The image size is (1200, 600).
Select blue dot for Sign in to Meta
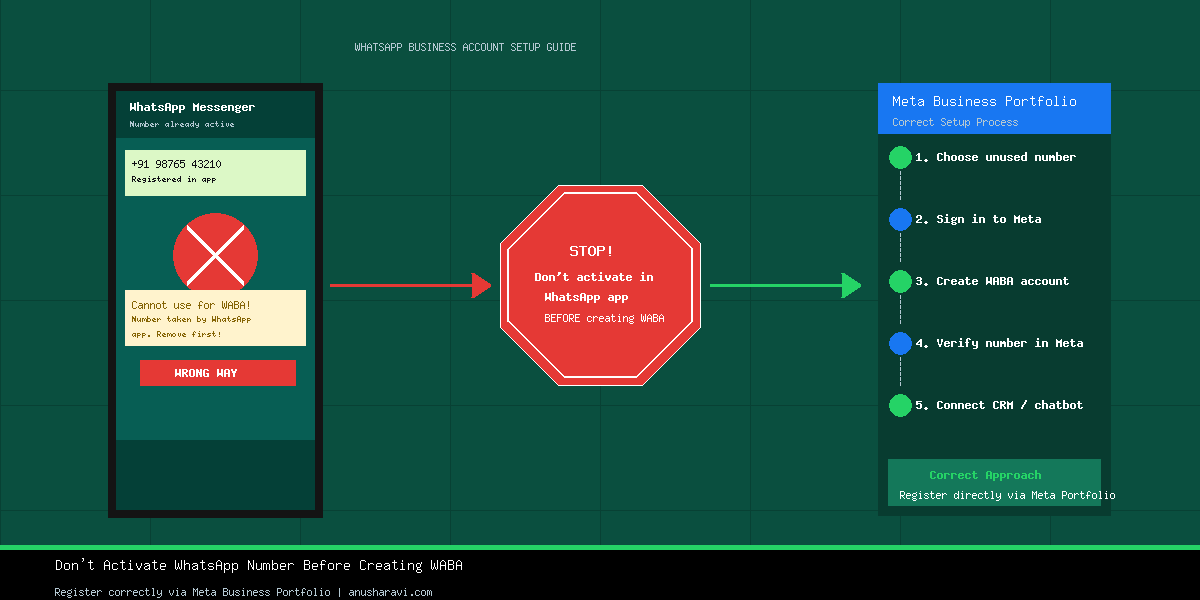click(x=900, y=219)
